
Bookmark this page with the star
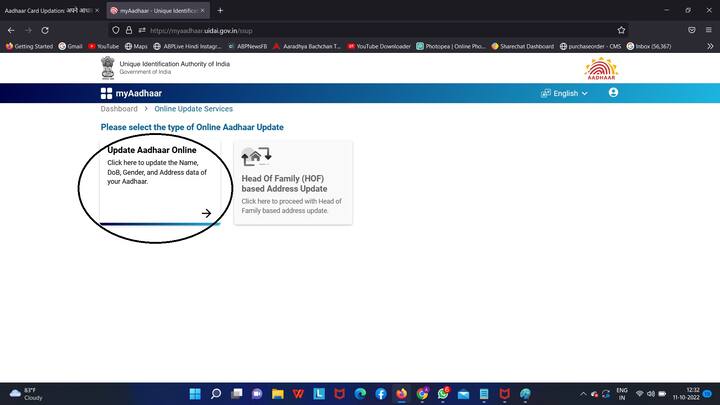(621, 30)
